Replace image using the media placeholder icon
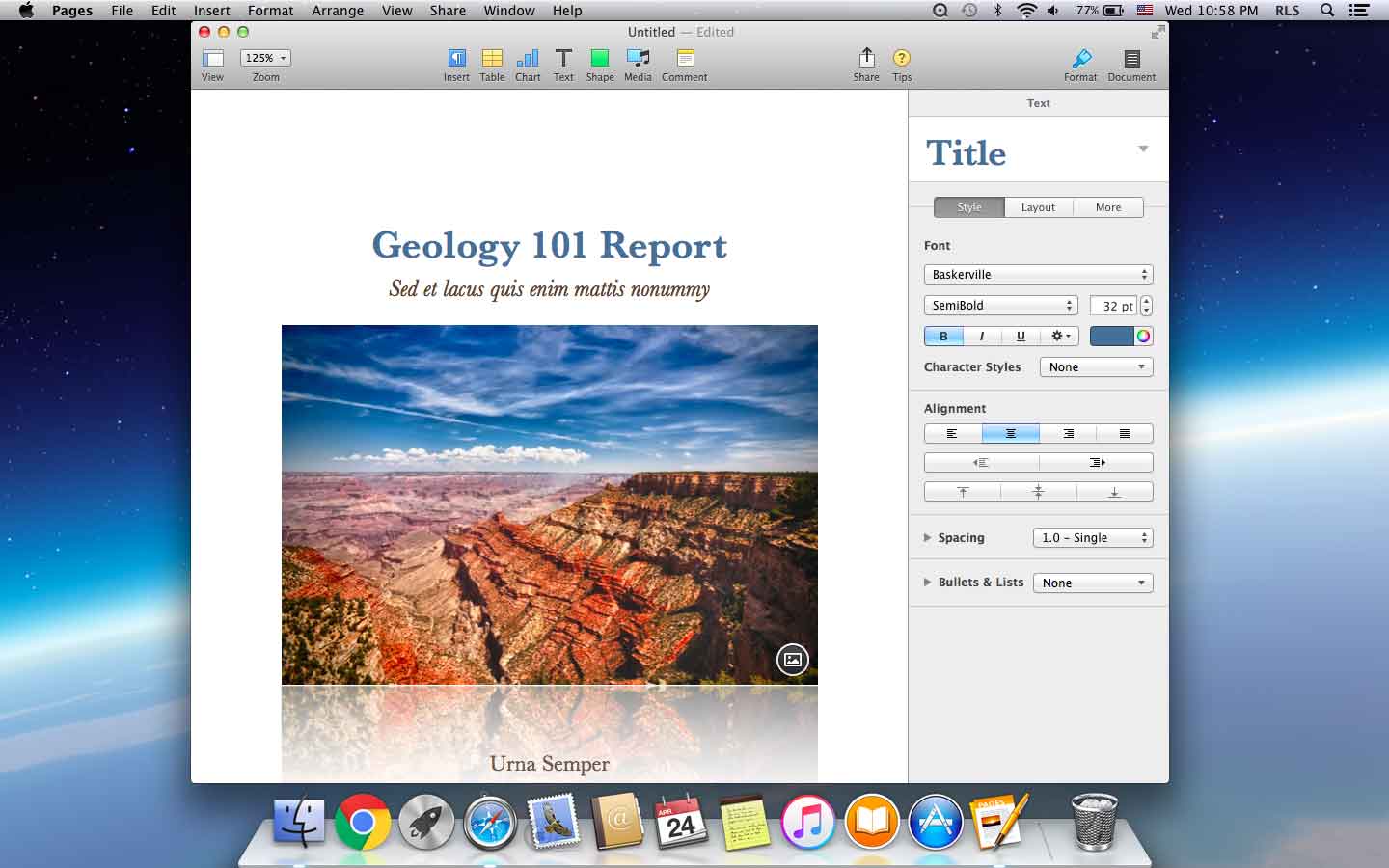Screen dimensions: 1389x868 click(792, 660)
